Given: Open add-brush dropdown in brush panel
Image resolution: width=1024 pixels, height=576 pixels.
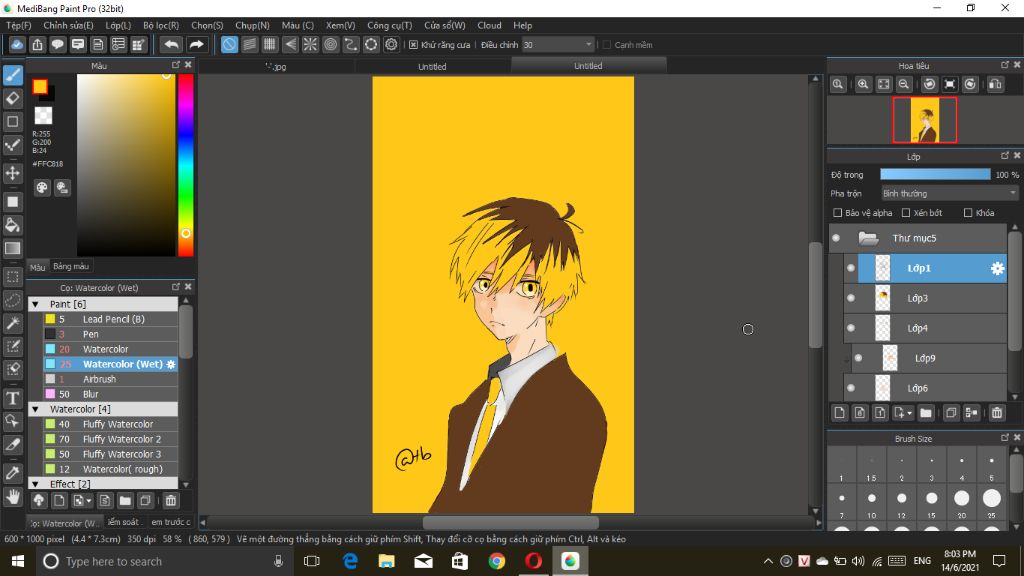Looking at the screenshot, I should tap(88, 501).
